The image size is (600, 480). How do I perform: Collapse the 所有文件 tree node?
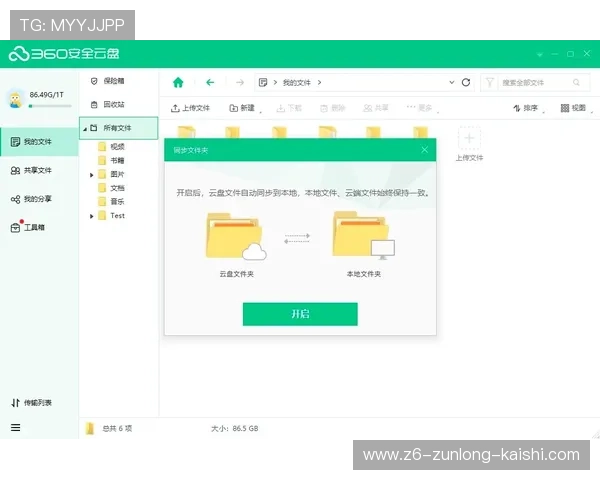tap(85, 129)
